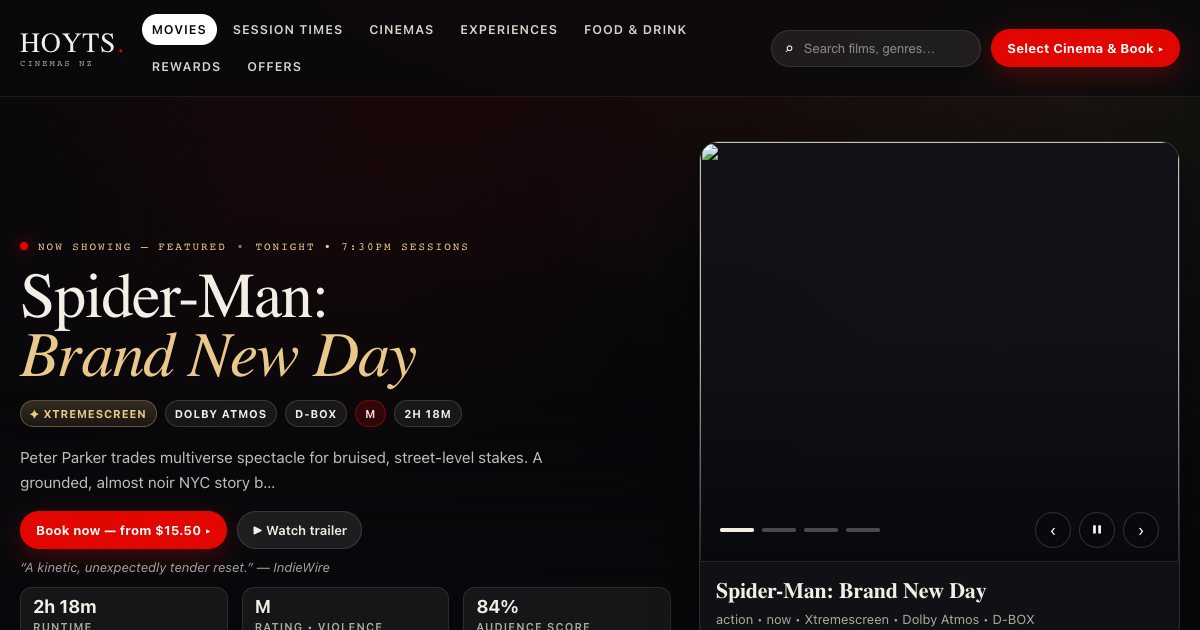
Task: Select the D-BOX tag
Action: pyautogui.click(x=316, y=414)
